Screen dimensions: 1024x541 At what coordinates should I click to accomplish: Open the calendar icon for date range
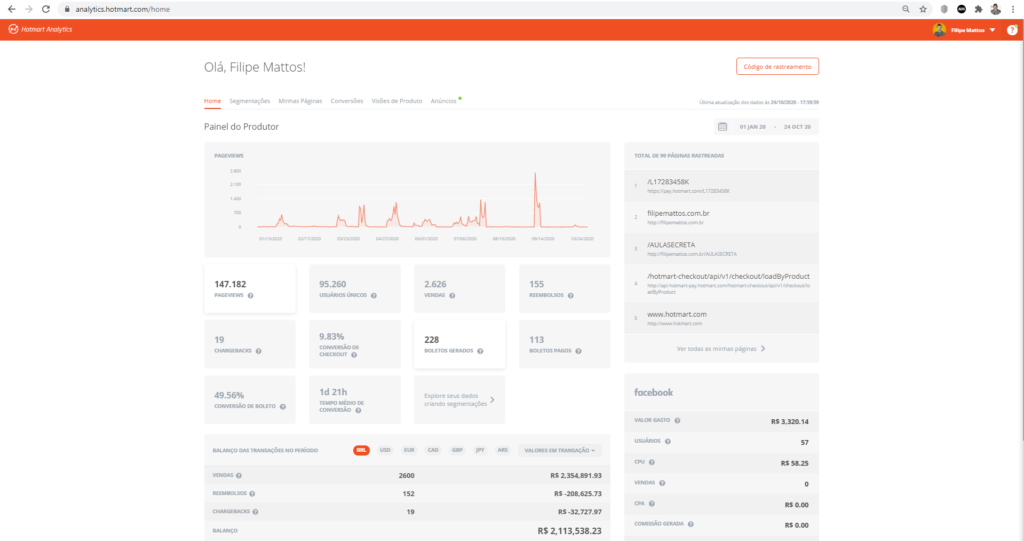click(722, 127)
